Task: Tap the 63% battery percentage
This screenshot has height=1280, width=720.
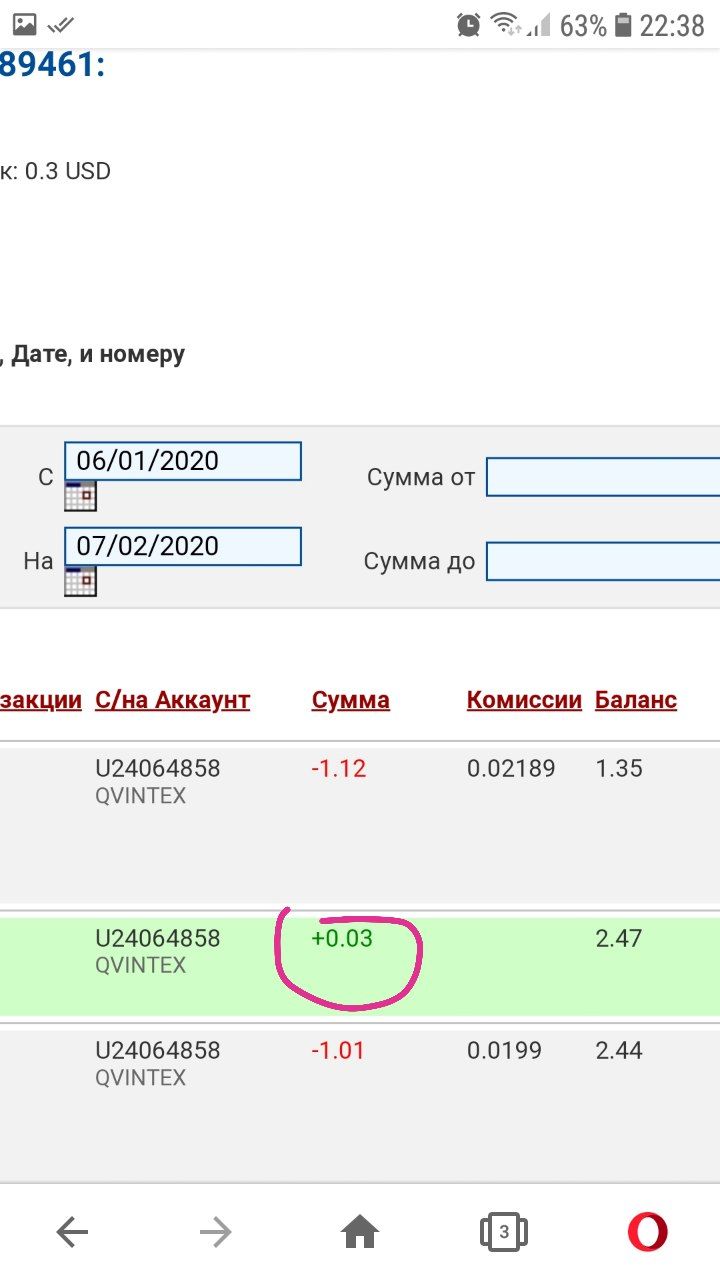Action: tap(583, 25)
